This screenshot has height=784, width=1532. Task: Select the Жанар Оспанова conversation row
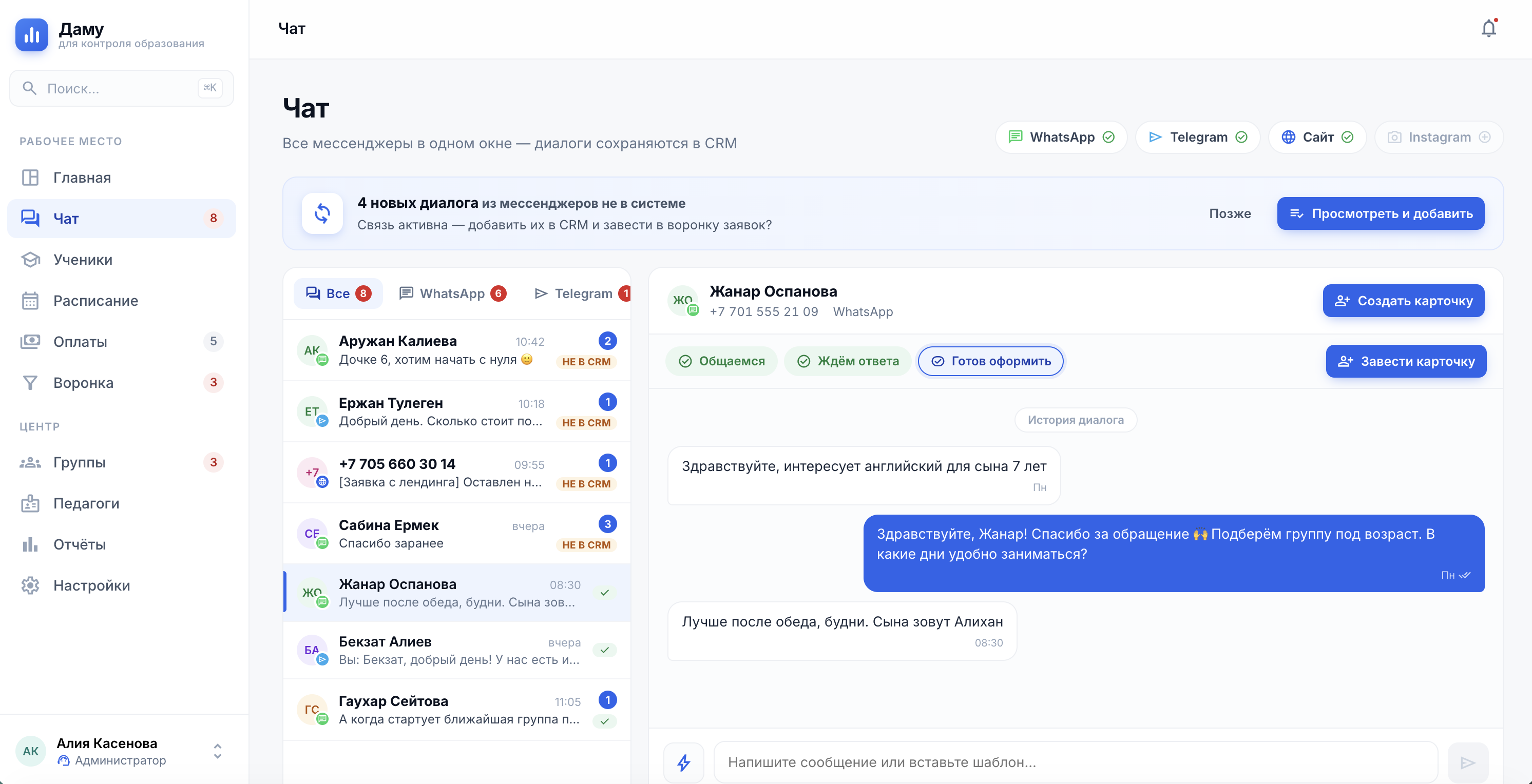457,593
